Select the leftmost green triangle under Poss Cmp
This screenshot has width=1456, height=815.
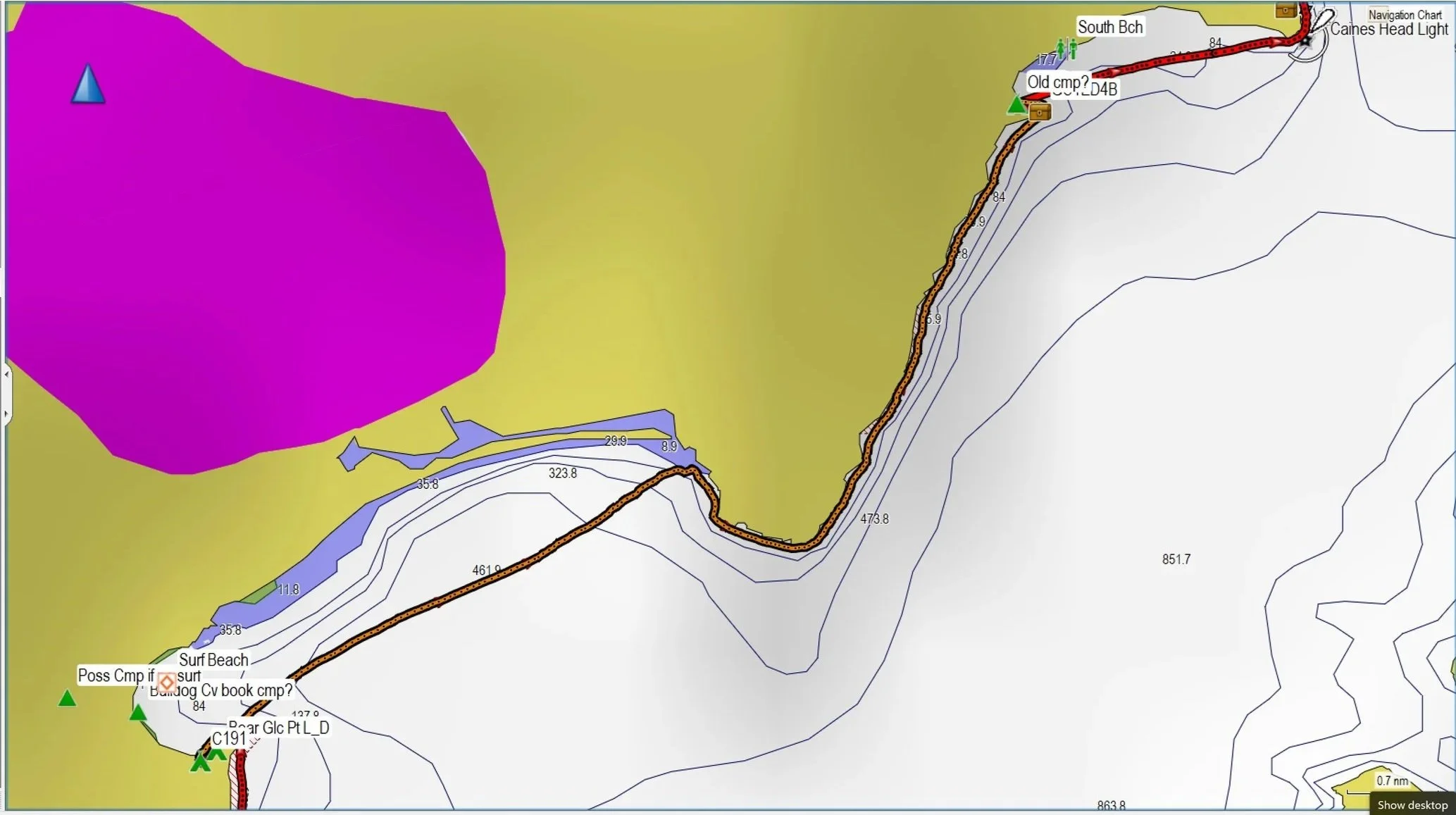coord(67,699)
